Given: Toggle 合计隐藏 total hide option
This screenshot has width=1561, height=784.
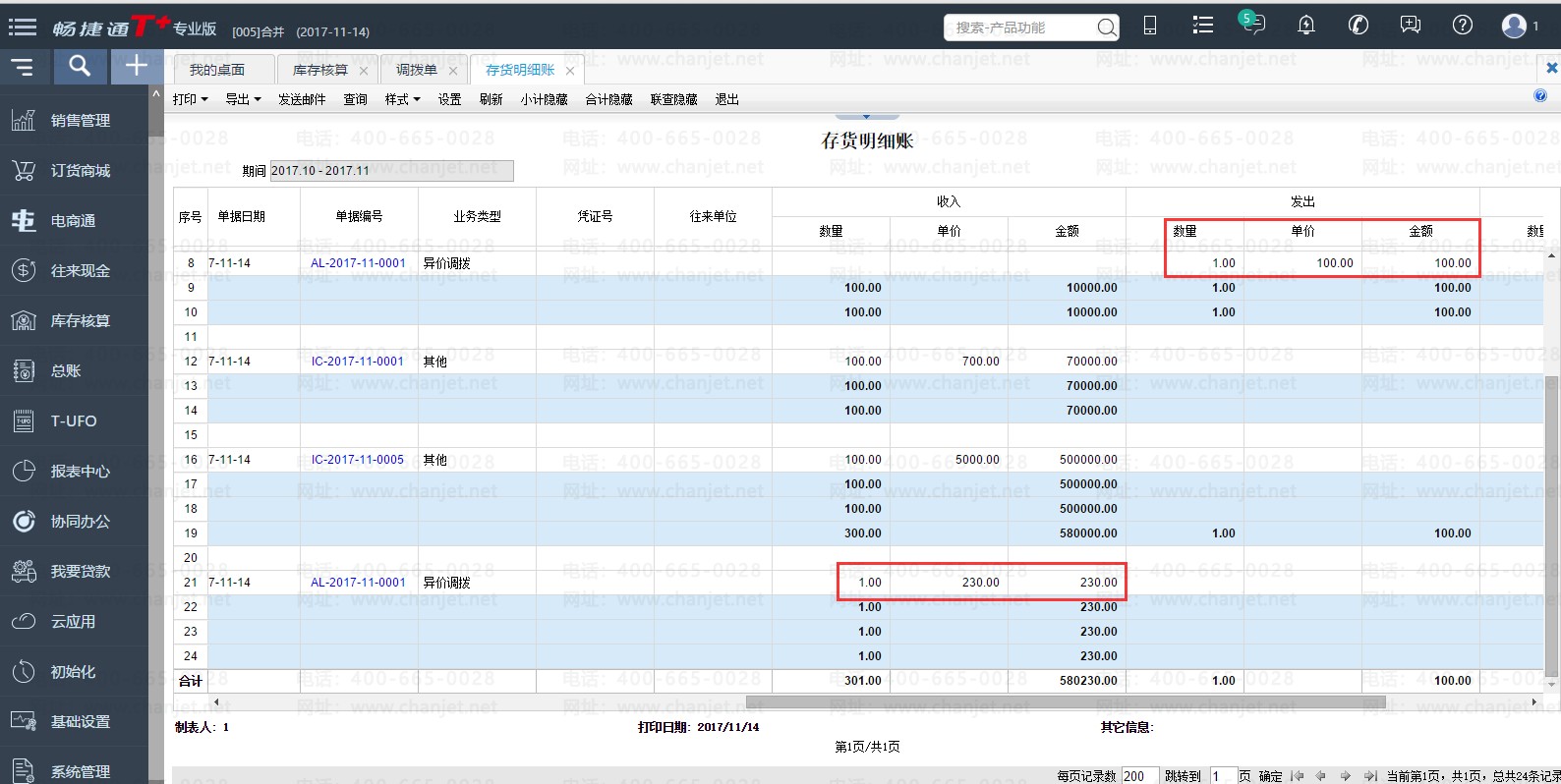Looking at the screenshot, I should (x=608, y=99).
